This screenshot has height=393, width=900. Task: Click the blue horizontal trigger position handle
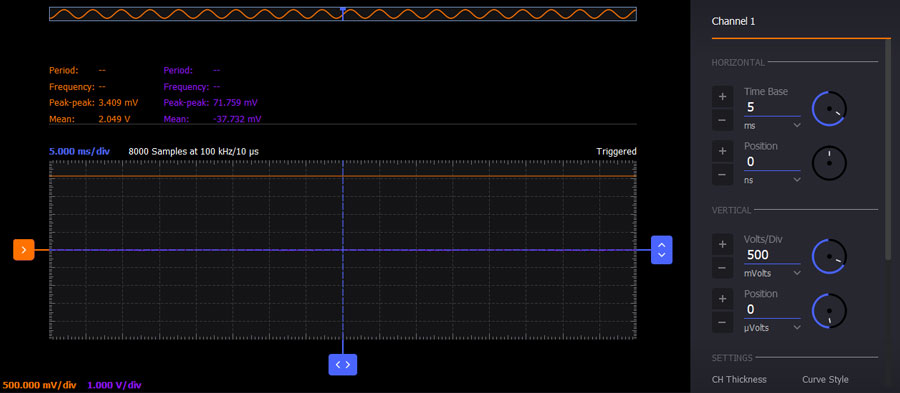click(343, 364)
